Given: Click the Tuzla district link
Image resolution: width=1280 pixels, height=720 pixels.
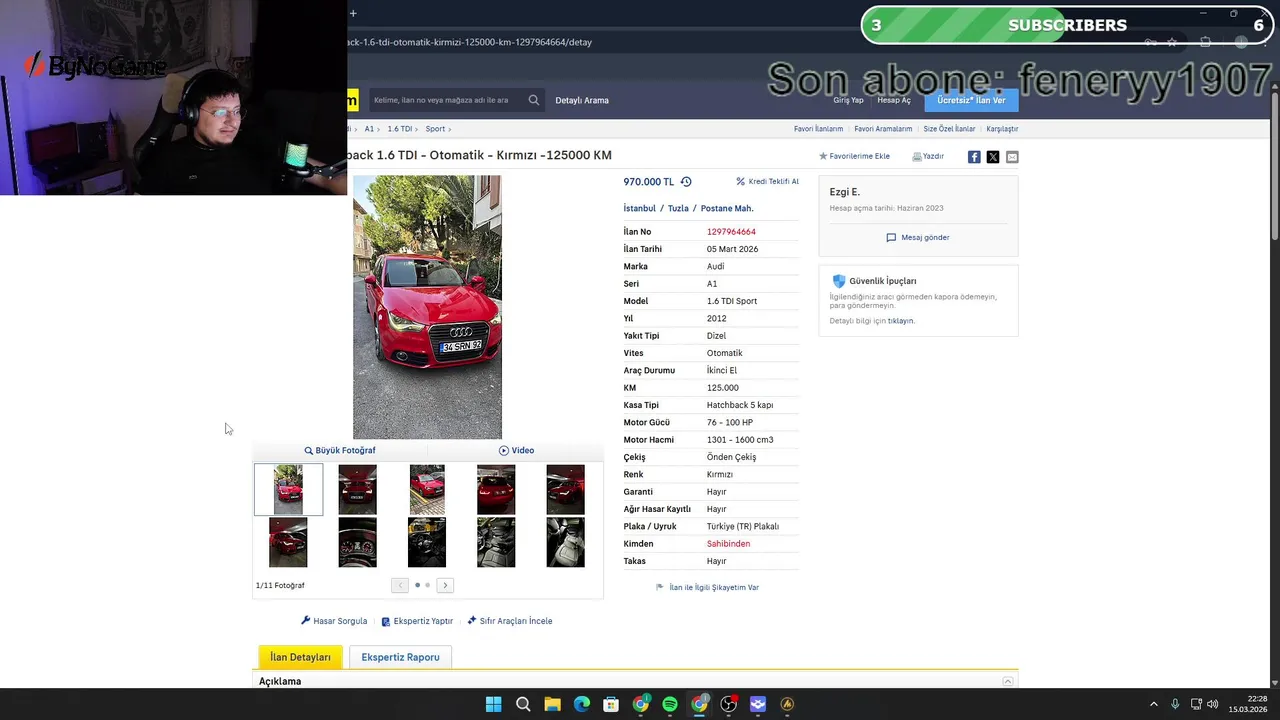Looking at the screenshot, I should coord(678,209).
